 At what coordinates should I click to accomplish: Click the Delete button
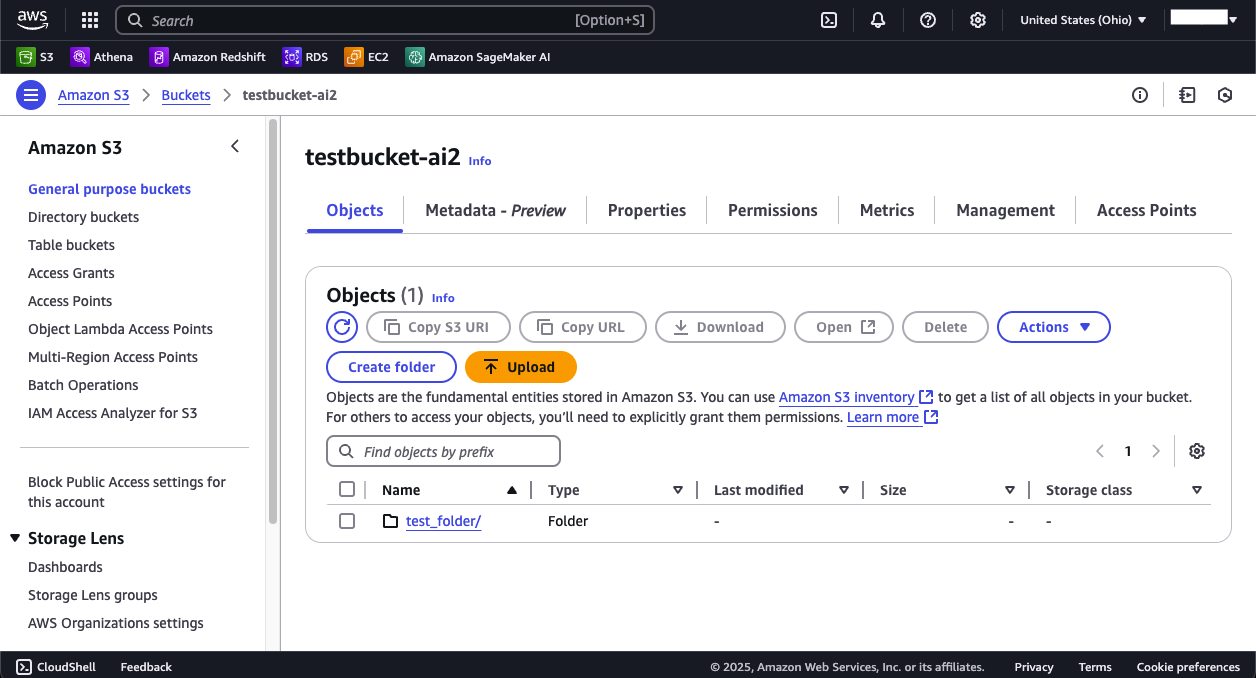point(945,327)
